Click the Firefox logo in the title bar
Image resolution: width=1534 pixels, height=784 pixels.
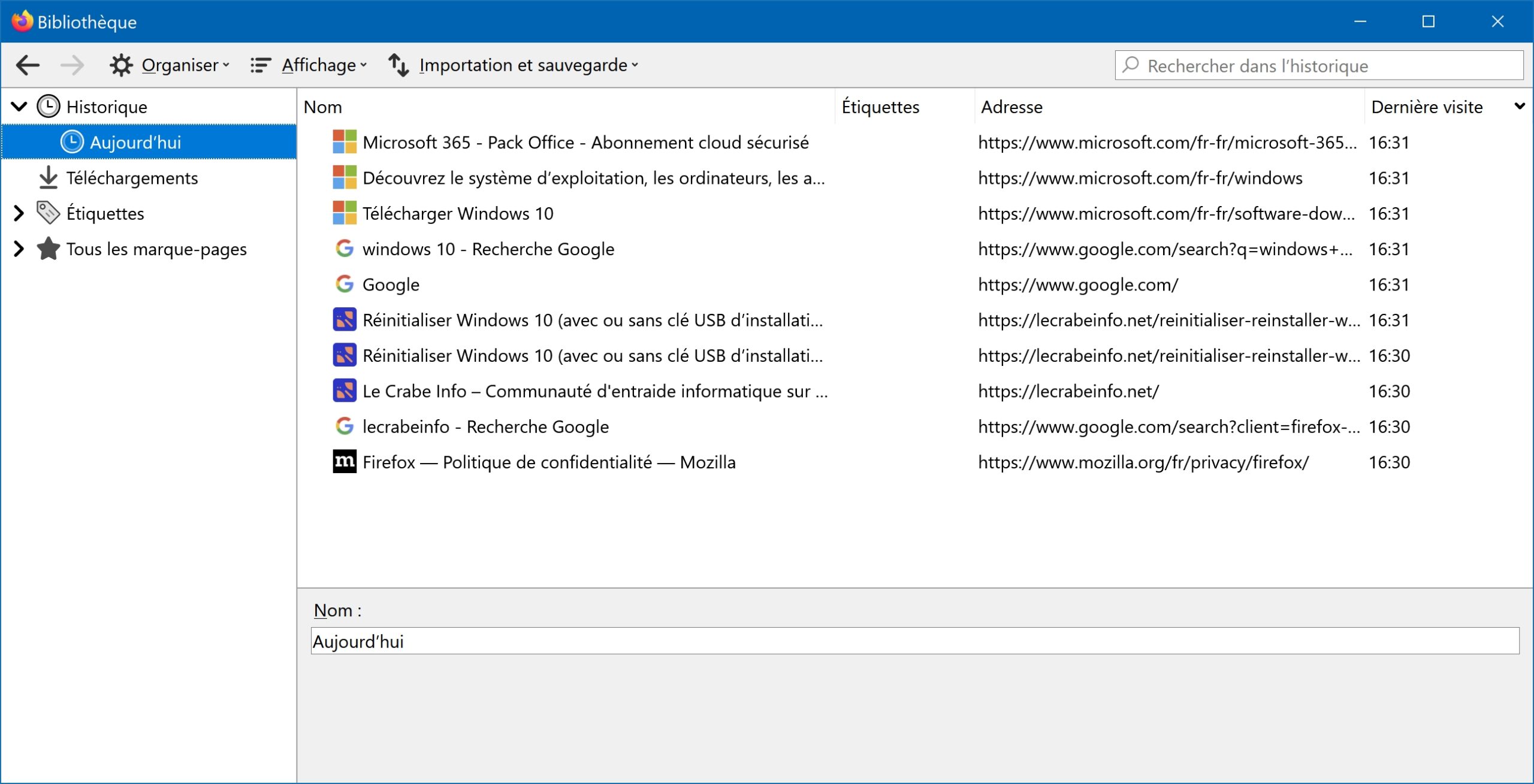22,21
